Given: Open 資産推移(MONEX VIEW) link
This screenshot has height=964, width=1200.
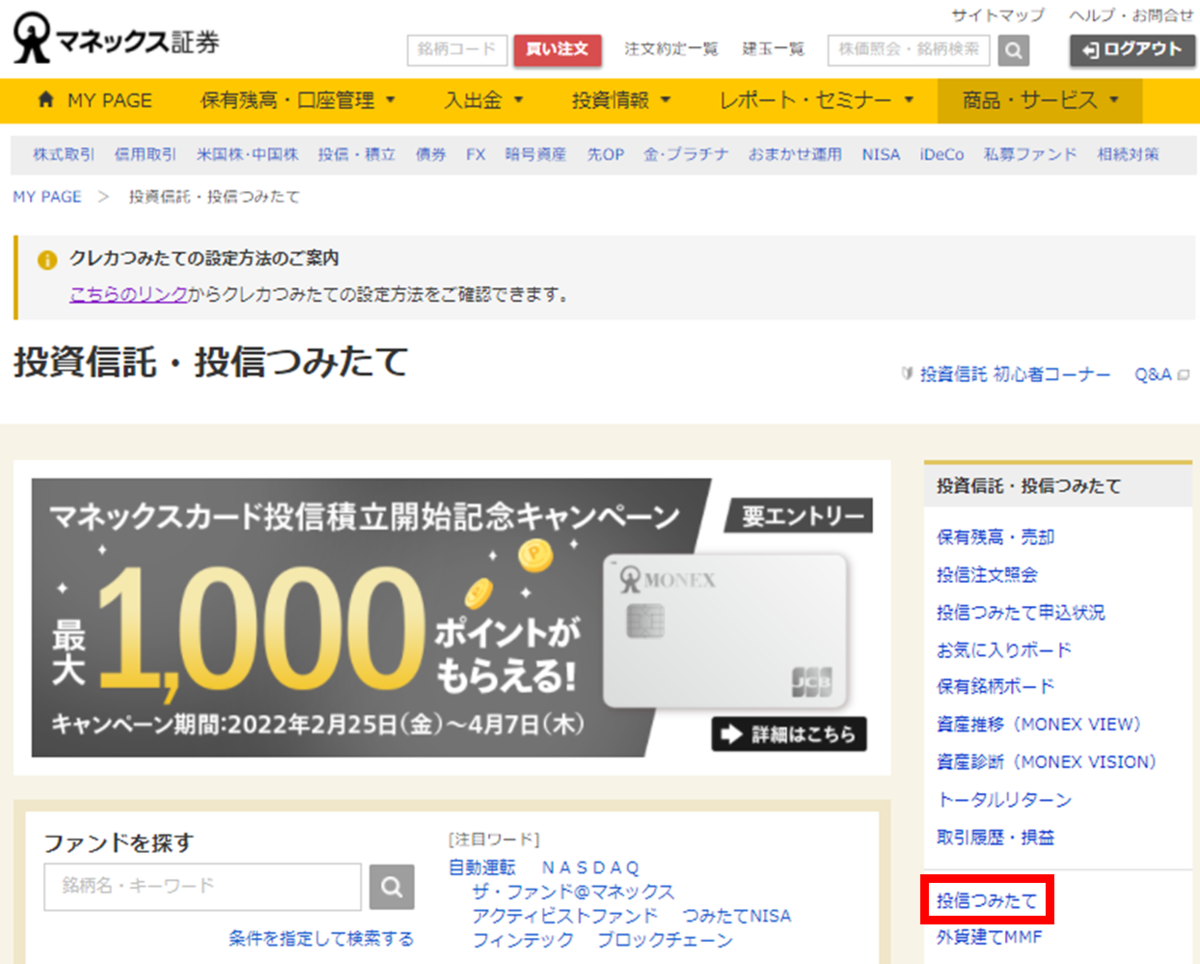Looking at the screenshot, I should [1038, 725].
